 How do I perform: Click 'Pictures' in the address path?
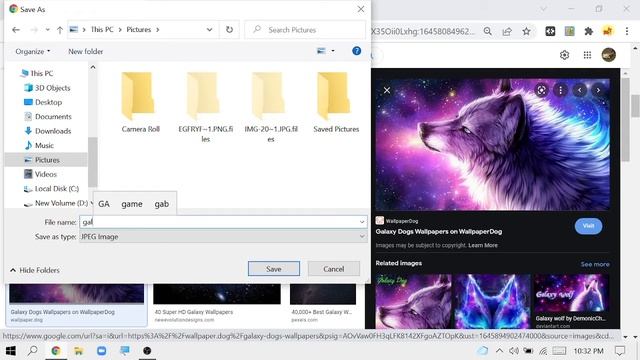138,30
